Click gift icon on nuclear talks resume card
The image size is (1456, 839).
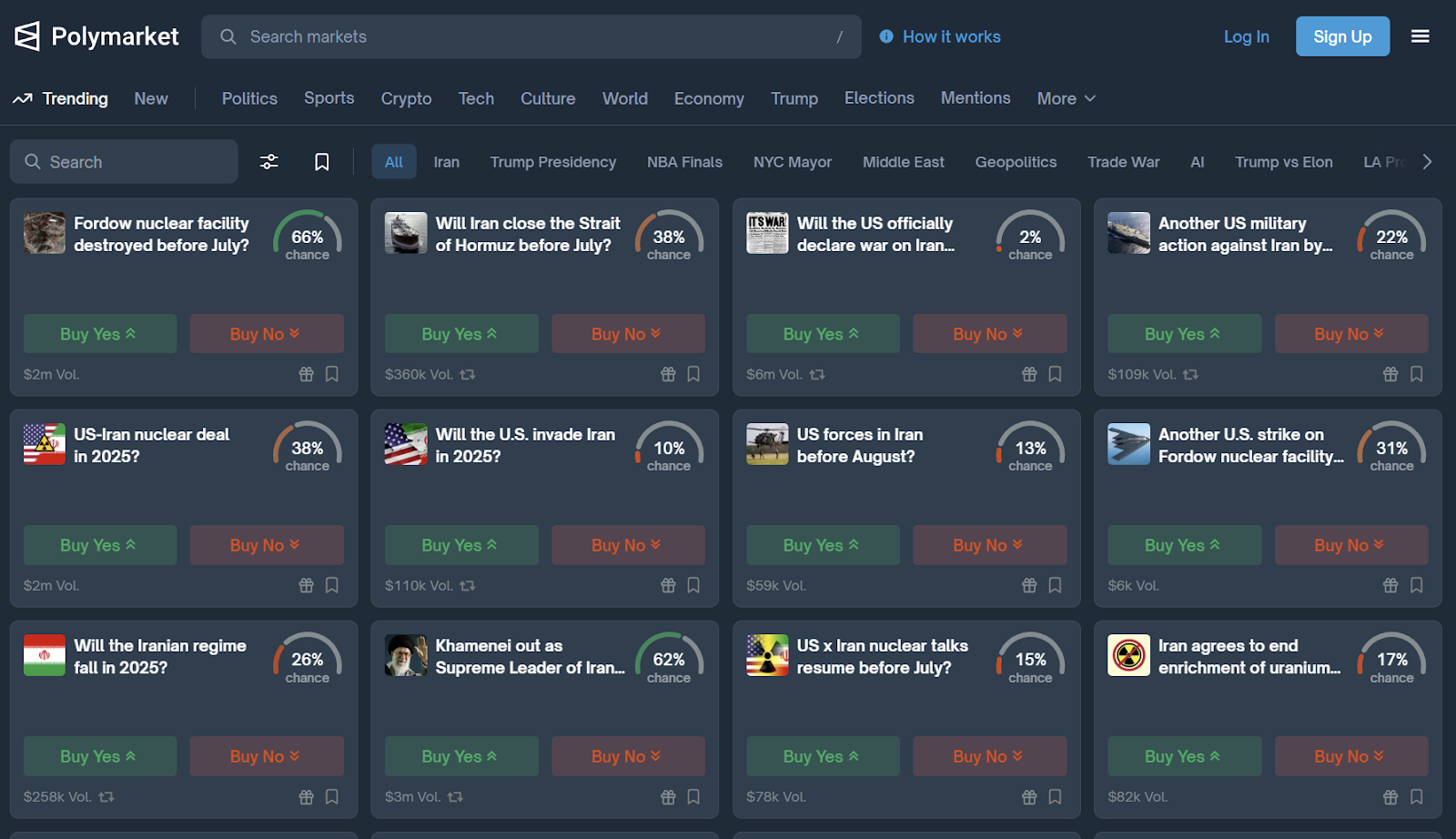coord(1029,797)
